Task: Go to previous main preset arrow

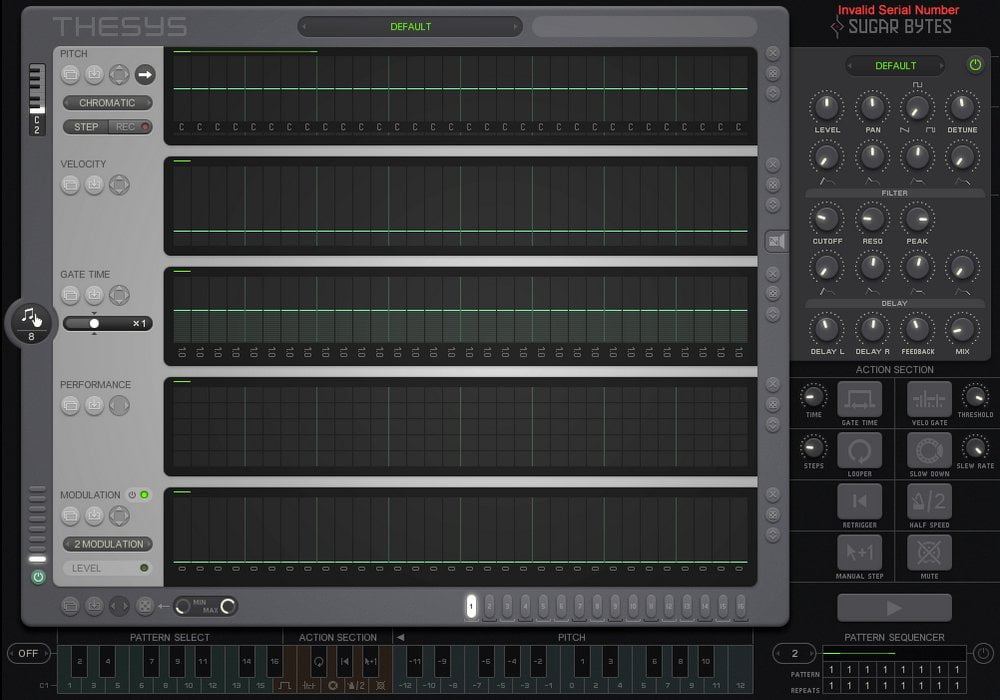Action: tap(304, 27)
